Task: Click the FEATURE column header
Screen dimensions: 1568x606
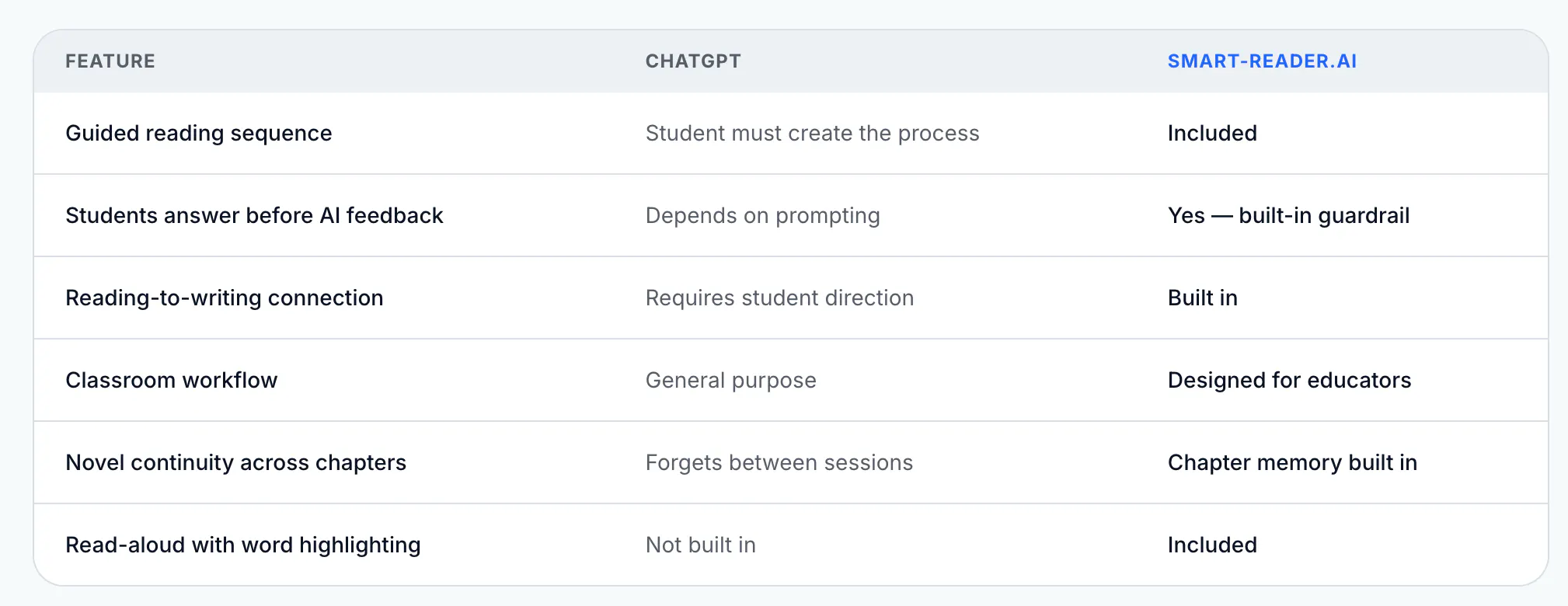Action: click(x=110, y=61)
